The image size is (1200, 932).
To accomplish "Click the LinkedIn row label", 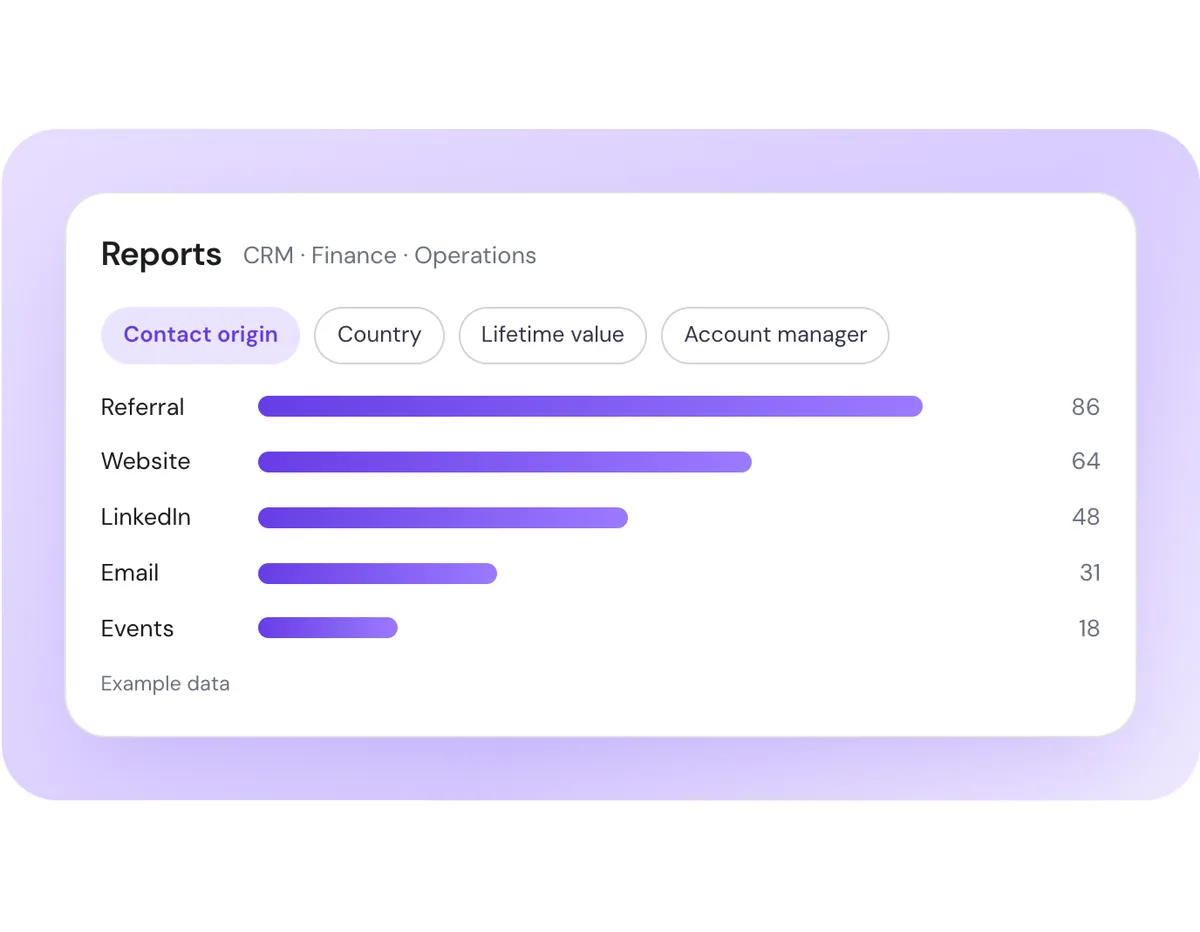I will click(146, 517).
